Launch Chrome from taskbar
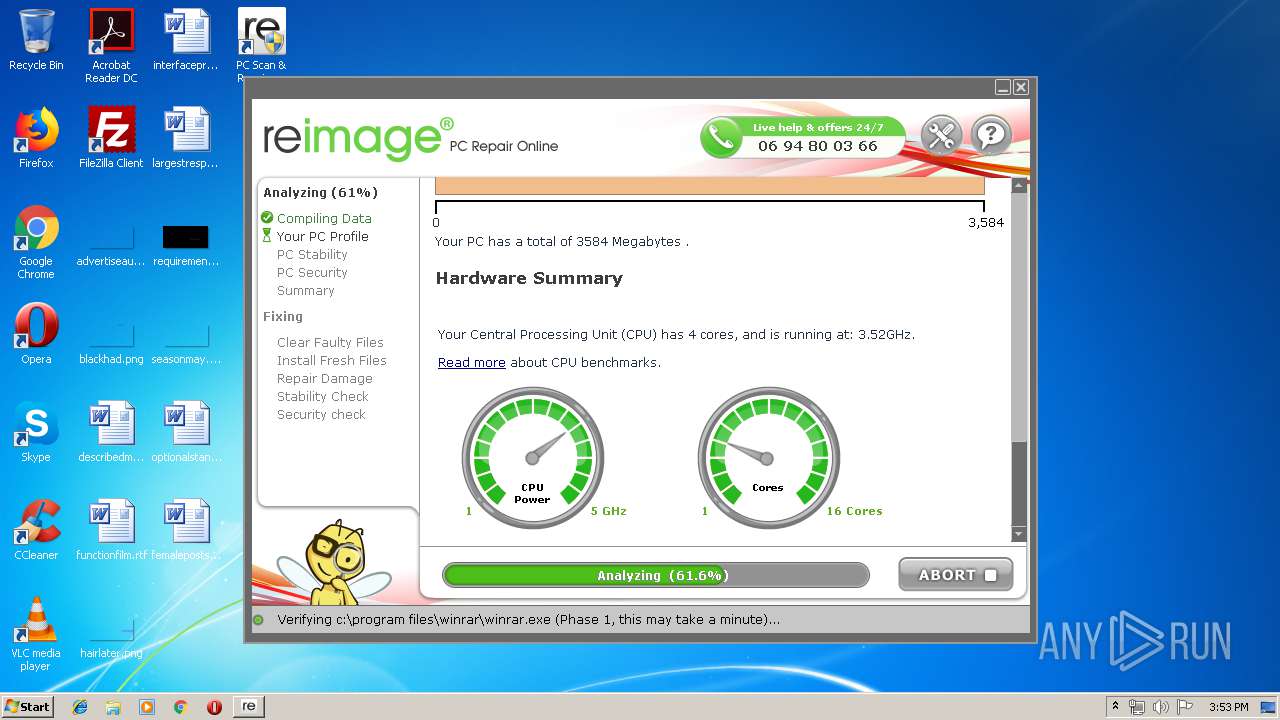 point(180,707)
